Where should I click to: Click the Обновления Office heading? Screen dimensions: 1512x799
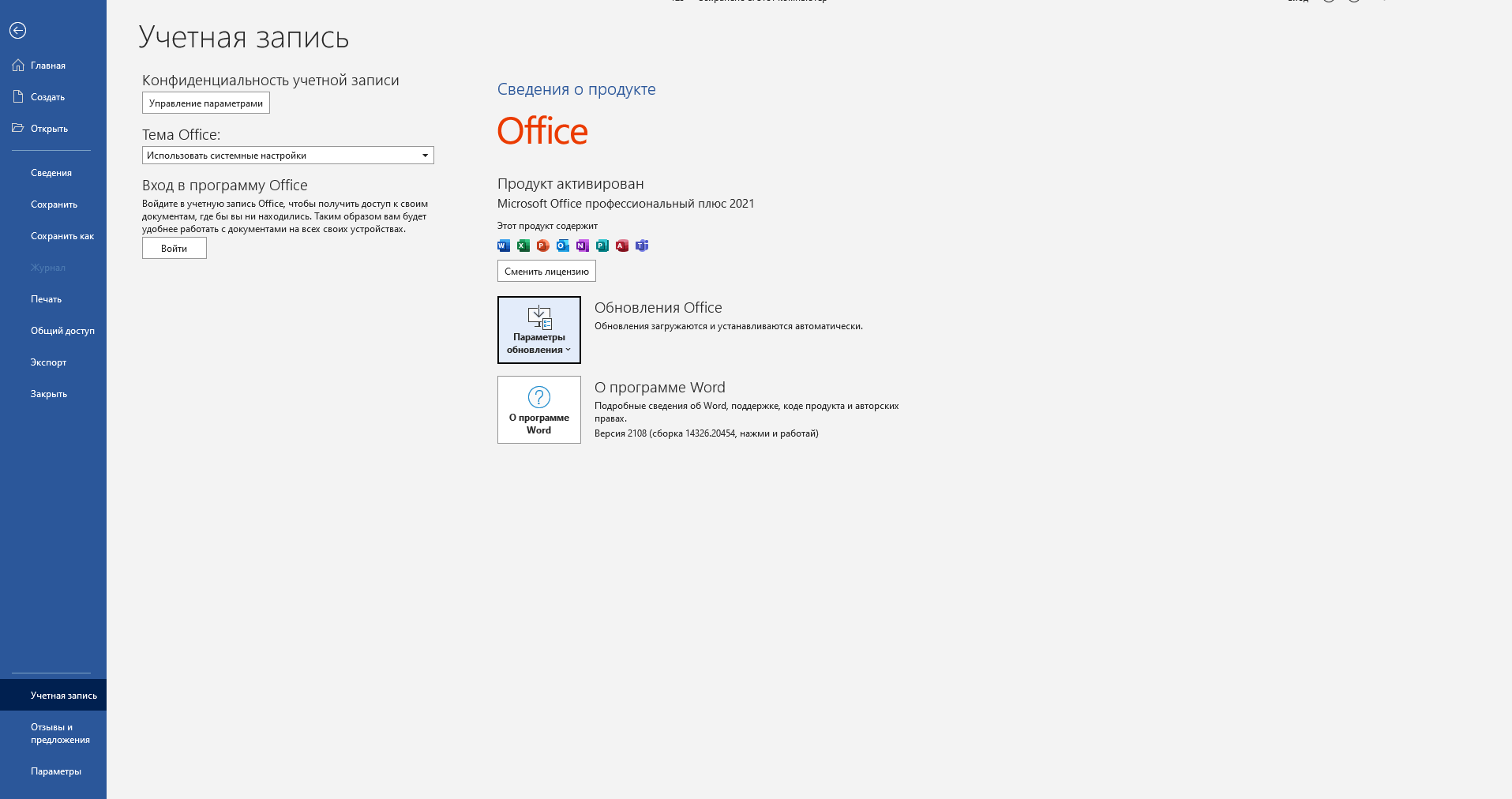point(658,308)
